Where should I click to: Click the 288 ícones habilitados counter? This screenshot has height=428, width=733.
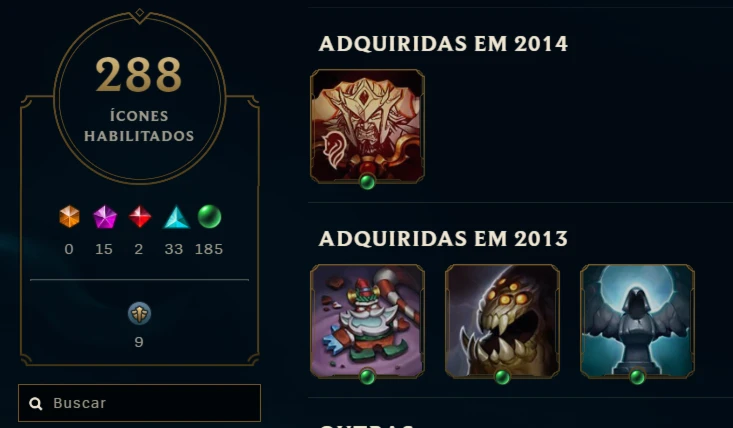139,98
